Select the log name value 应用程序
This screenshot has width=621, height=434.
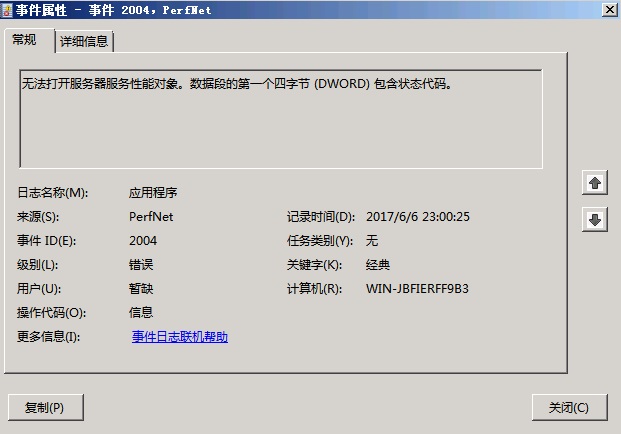tap(153, 193)
